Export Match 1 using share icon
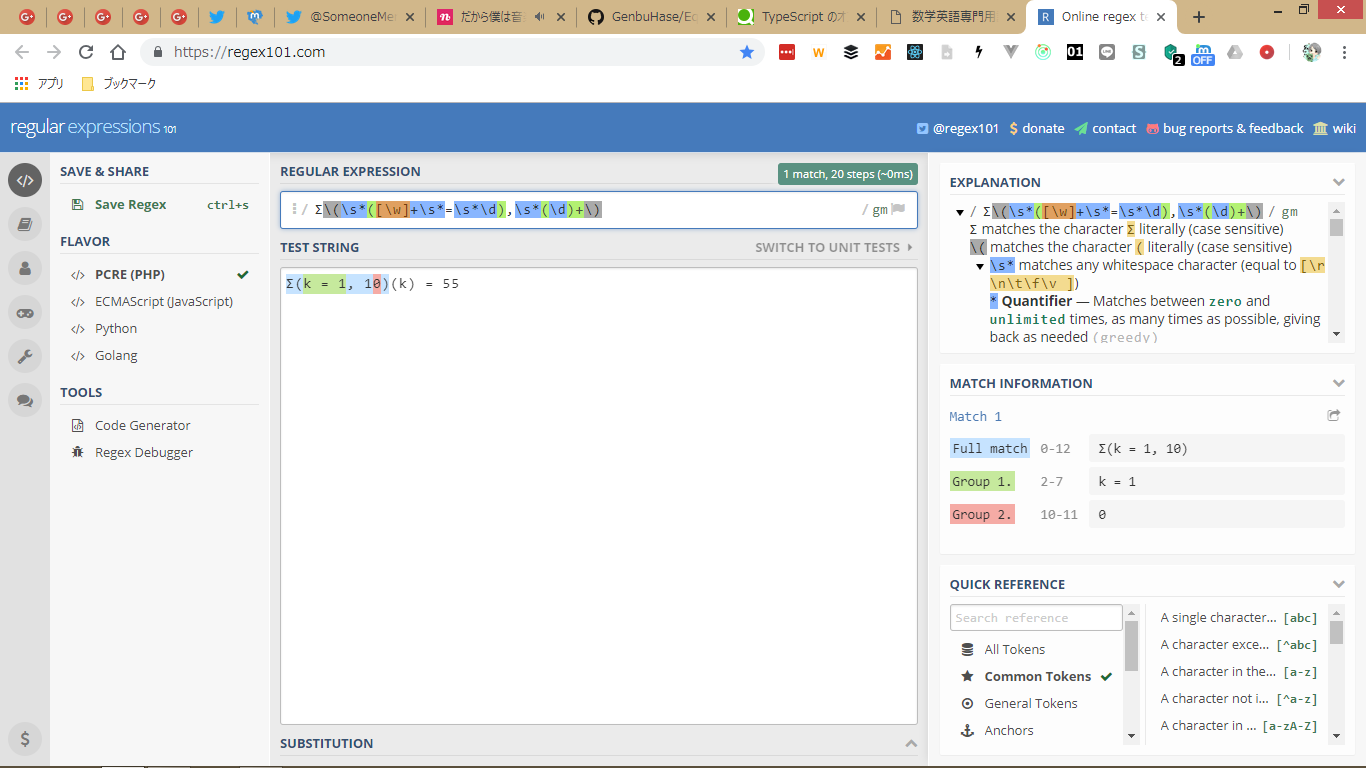This screenshot has height=768, width=1366. pyautogui.click(x=1333, y=416)
